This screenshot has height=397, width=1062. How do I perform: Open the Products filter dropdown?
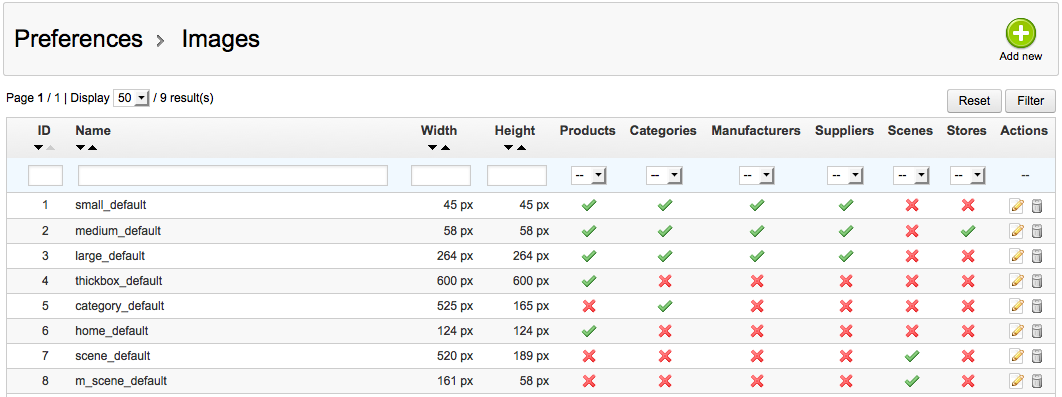click(x=589, y=176)
